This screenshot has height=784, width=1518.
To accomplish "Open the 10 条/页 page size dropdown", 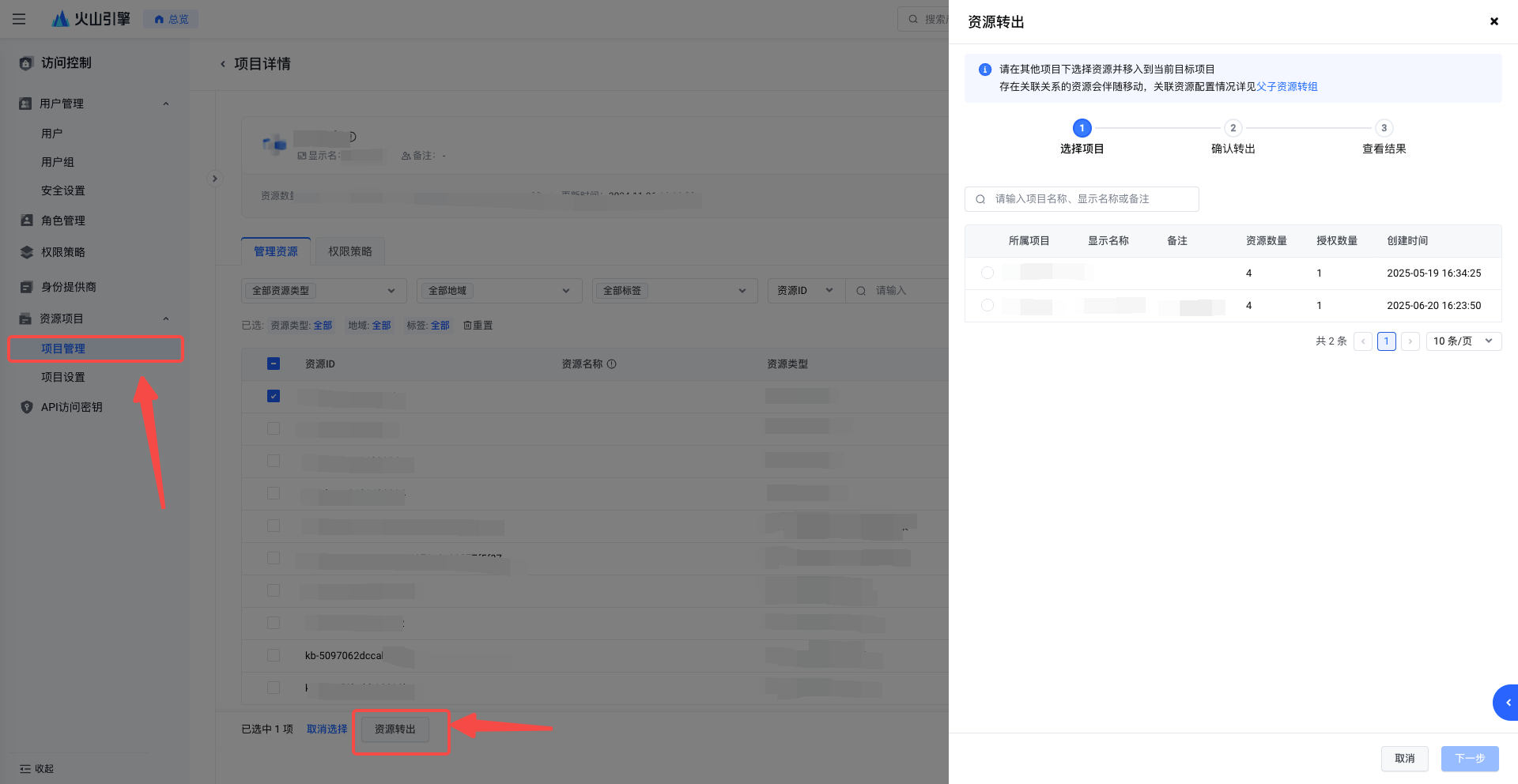I will click(x=1463, y=341).
